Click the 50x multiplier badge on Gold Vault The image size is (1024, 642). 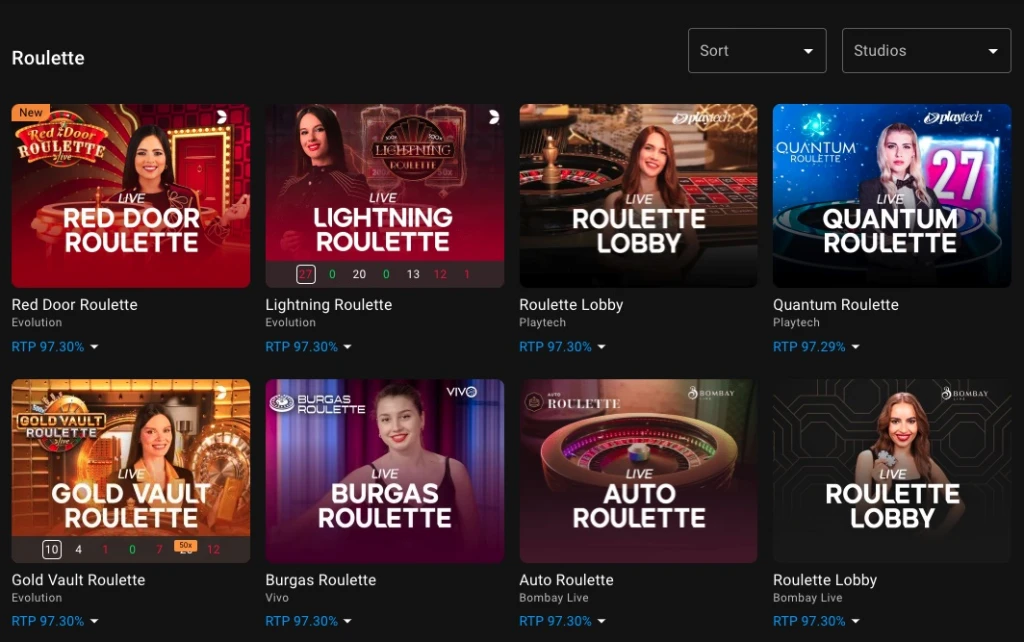point(184,546)
